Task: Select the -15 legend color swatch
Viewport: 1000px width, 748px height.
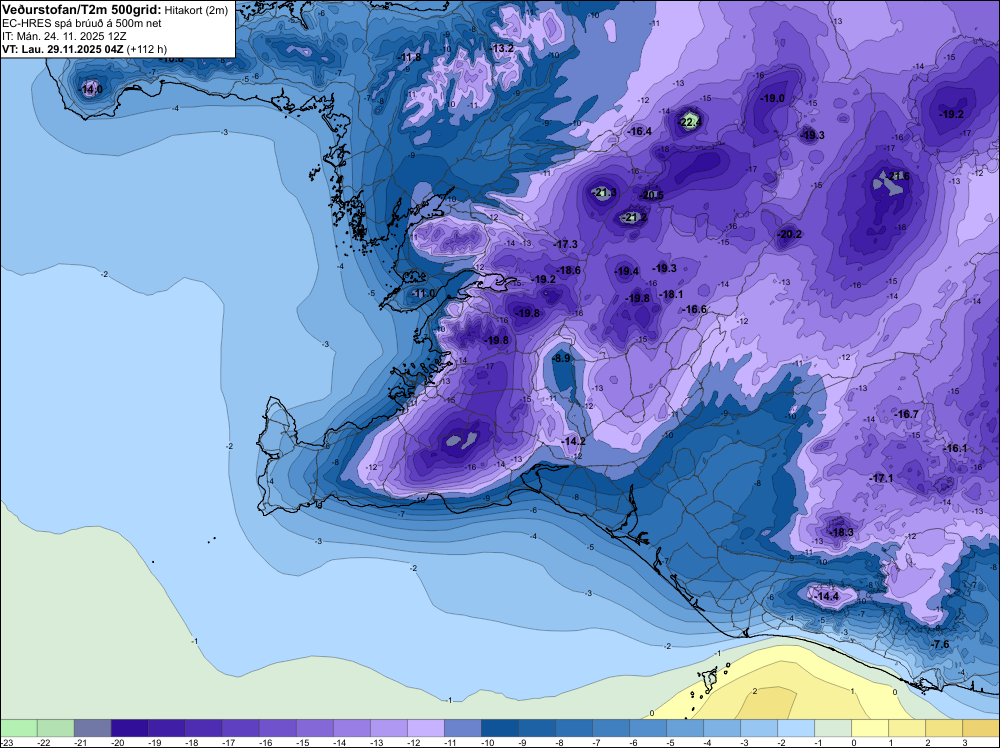Action: point(314,728)
